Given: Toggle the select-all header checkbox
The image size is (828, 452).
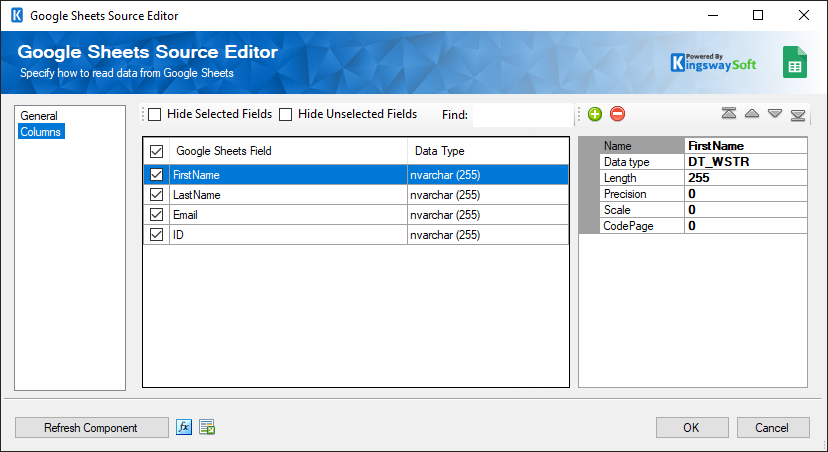Looking at the screenshot, I should coord(156,152).
